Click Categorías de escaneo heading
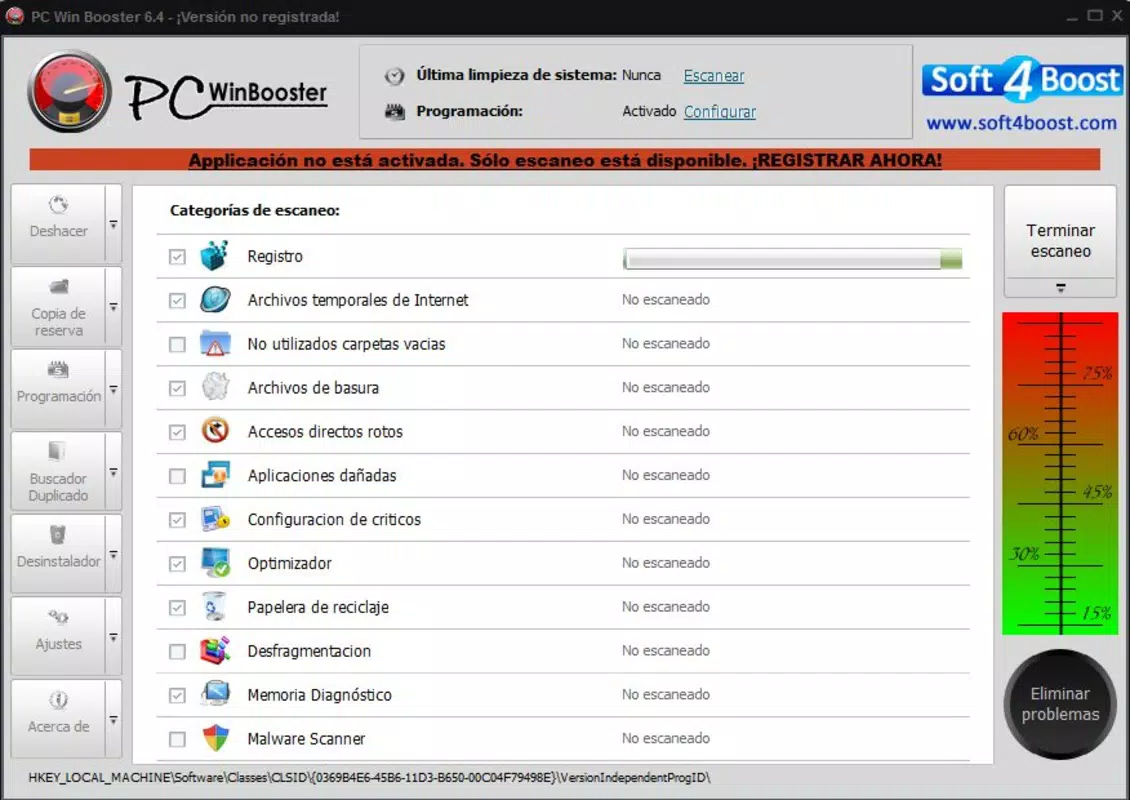 254,210
